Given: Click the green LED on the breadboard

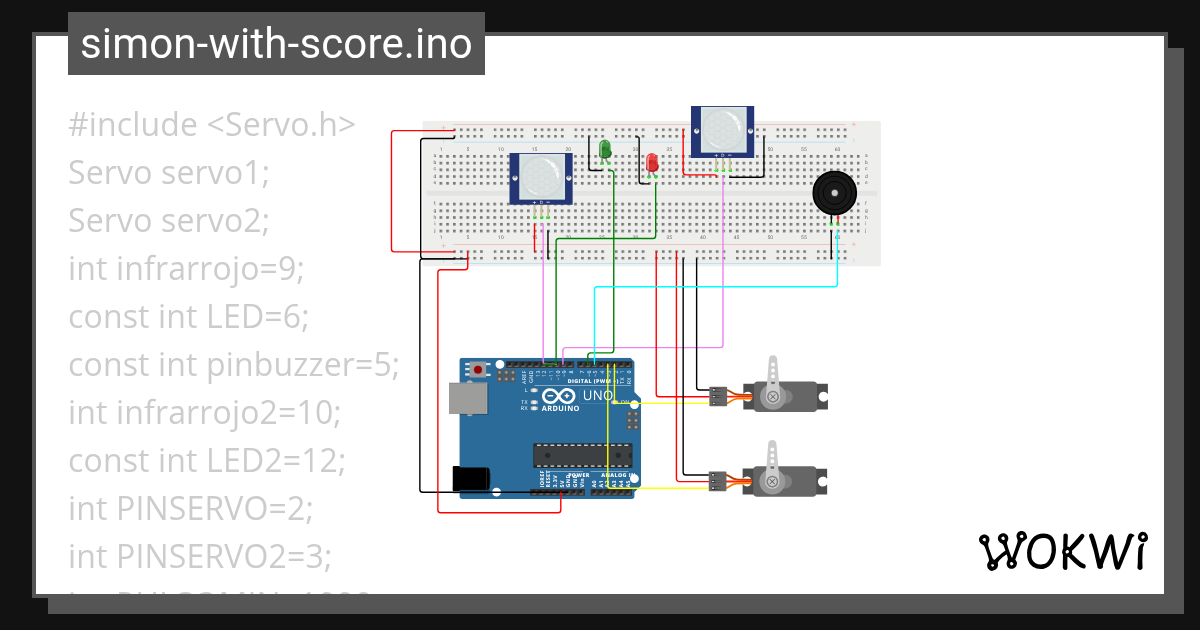Looking at the screenshot, I should tap(604, 151).
